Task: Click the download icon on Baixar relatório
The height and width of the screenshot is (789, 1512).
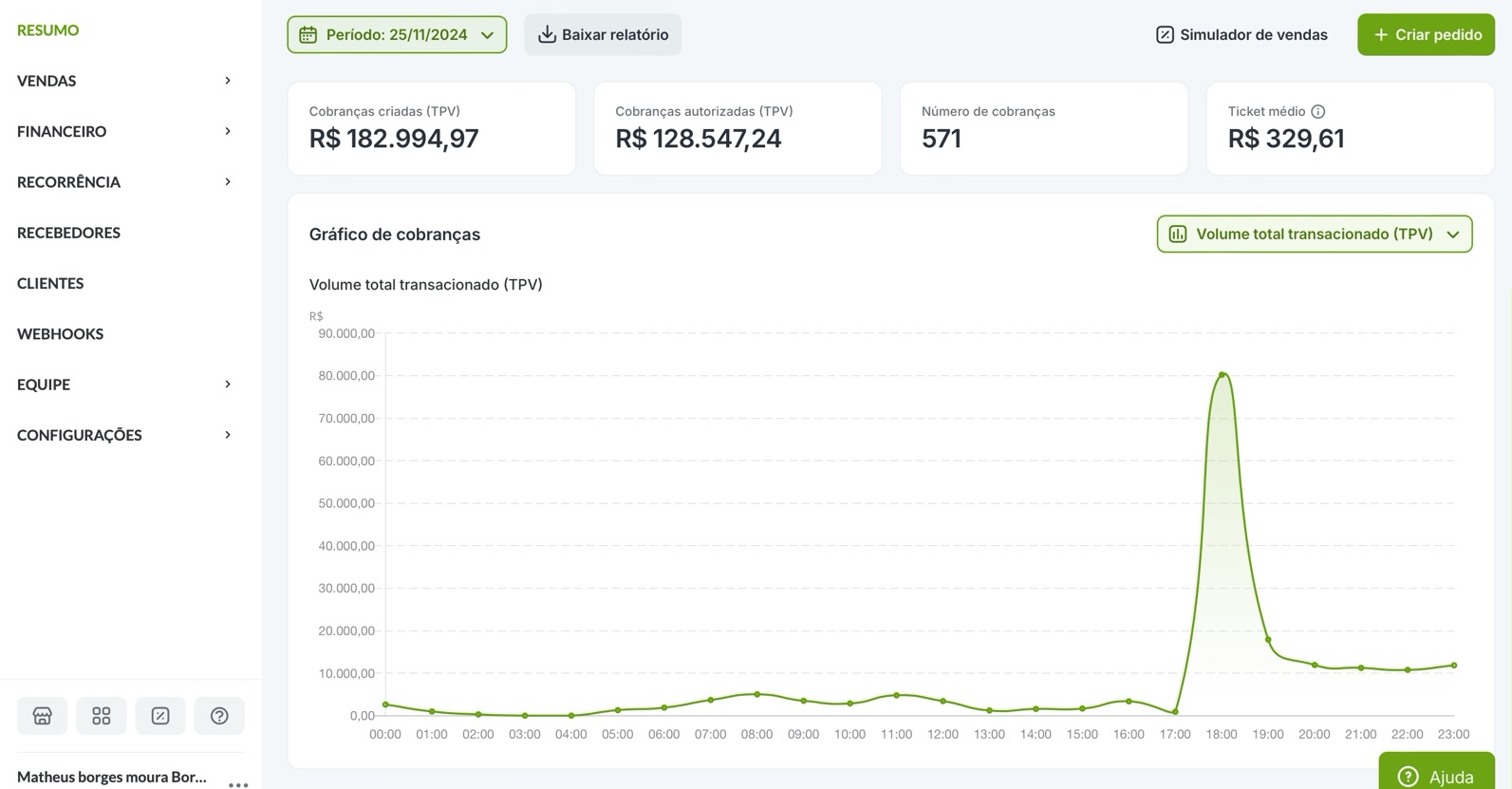Action: click(547, 35)
